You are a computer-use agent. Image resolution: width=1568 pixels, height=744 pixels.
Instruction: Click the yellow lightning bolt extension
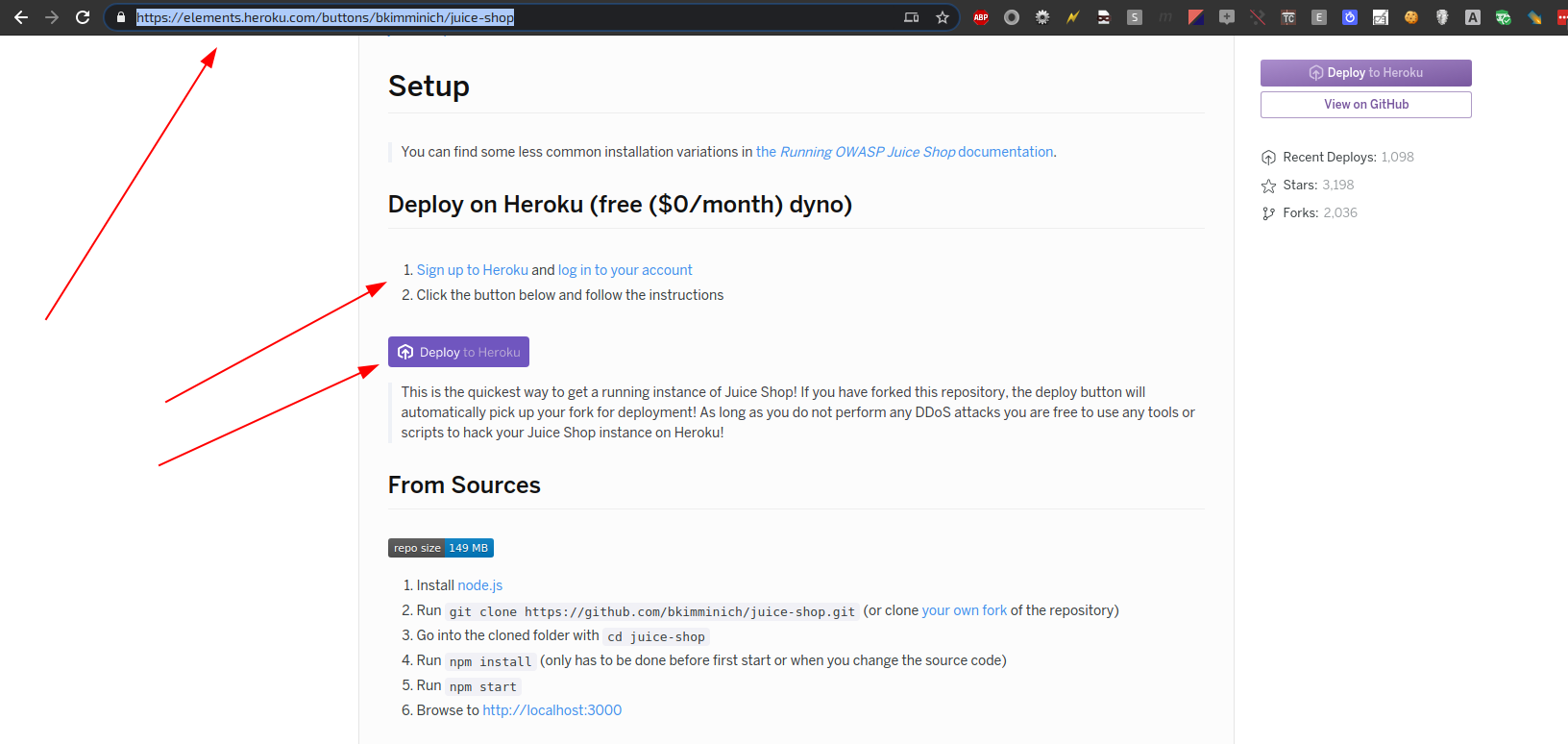pyautogui.click(x=1073, y=17)
